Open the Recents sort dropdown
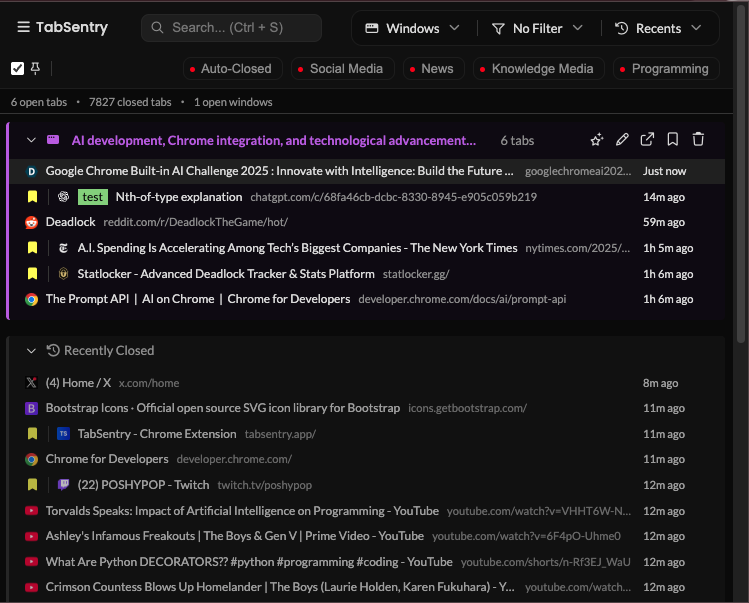The height and width of the screenshot is (603, 749). coord(658,28)
